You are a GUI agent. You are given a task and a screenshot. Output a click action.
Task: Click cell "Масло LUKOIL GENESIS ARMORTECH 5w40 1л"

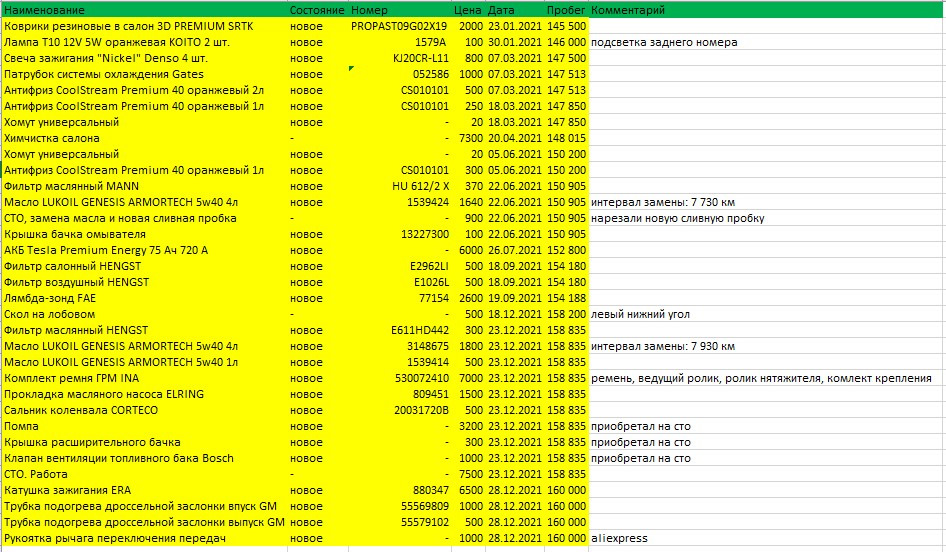pos(145,362)
